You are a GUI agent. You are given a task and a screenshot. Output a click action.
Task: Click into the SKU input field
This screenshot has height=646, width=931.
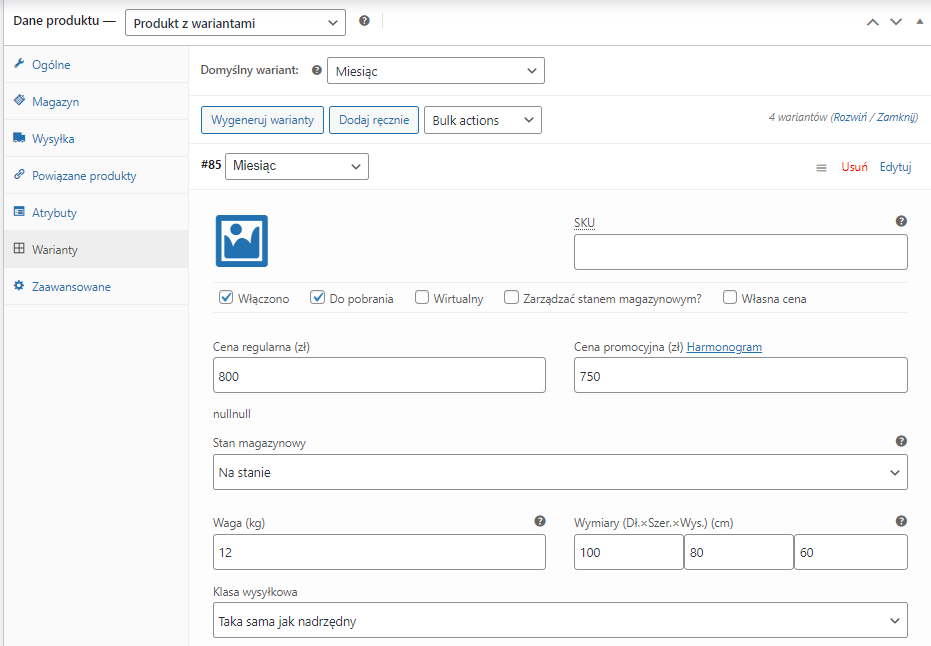tap(740, 252)
